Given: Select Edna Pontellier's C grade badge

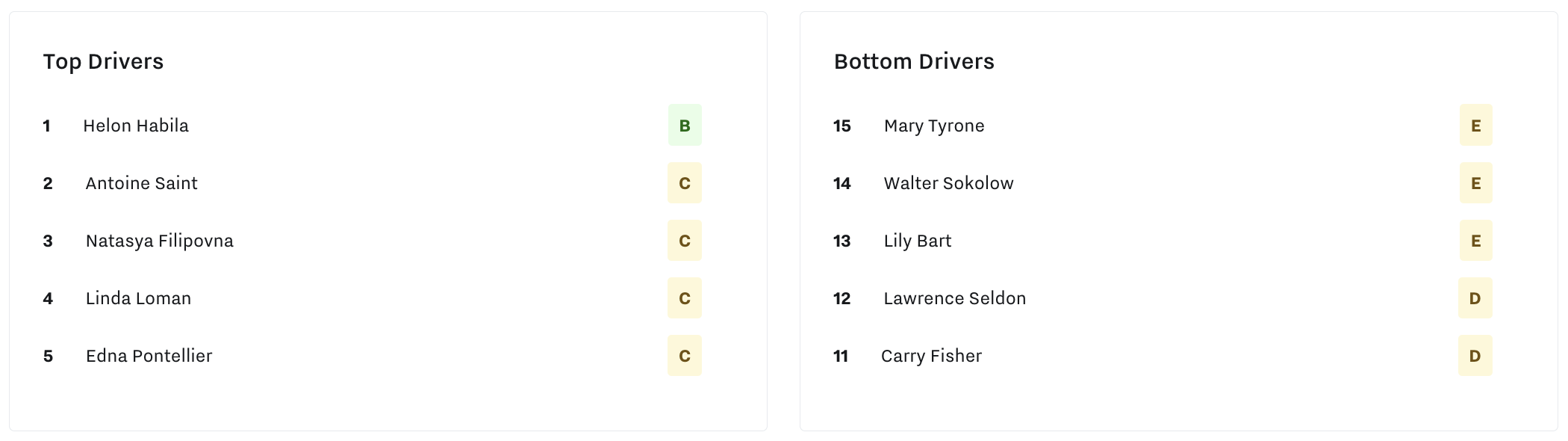Looking at the screenshot, I should (x=684, y=356).
